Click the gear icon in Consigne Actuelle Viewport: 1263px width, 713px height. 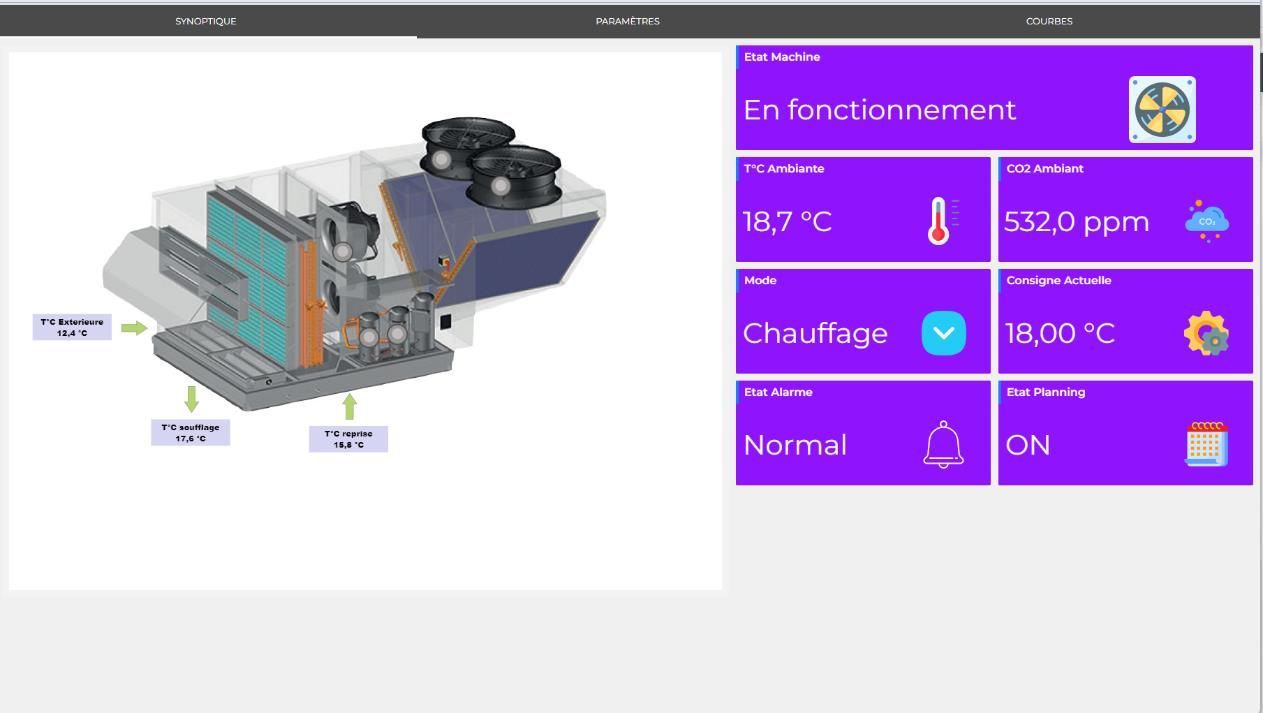[1206, 333]
